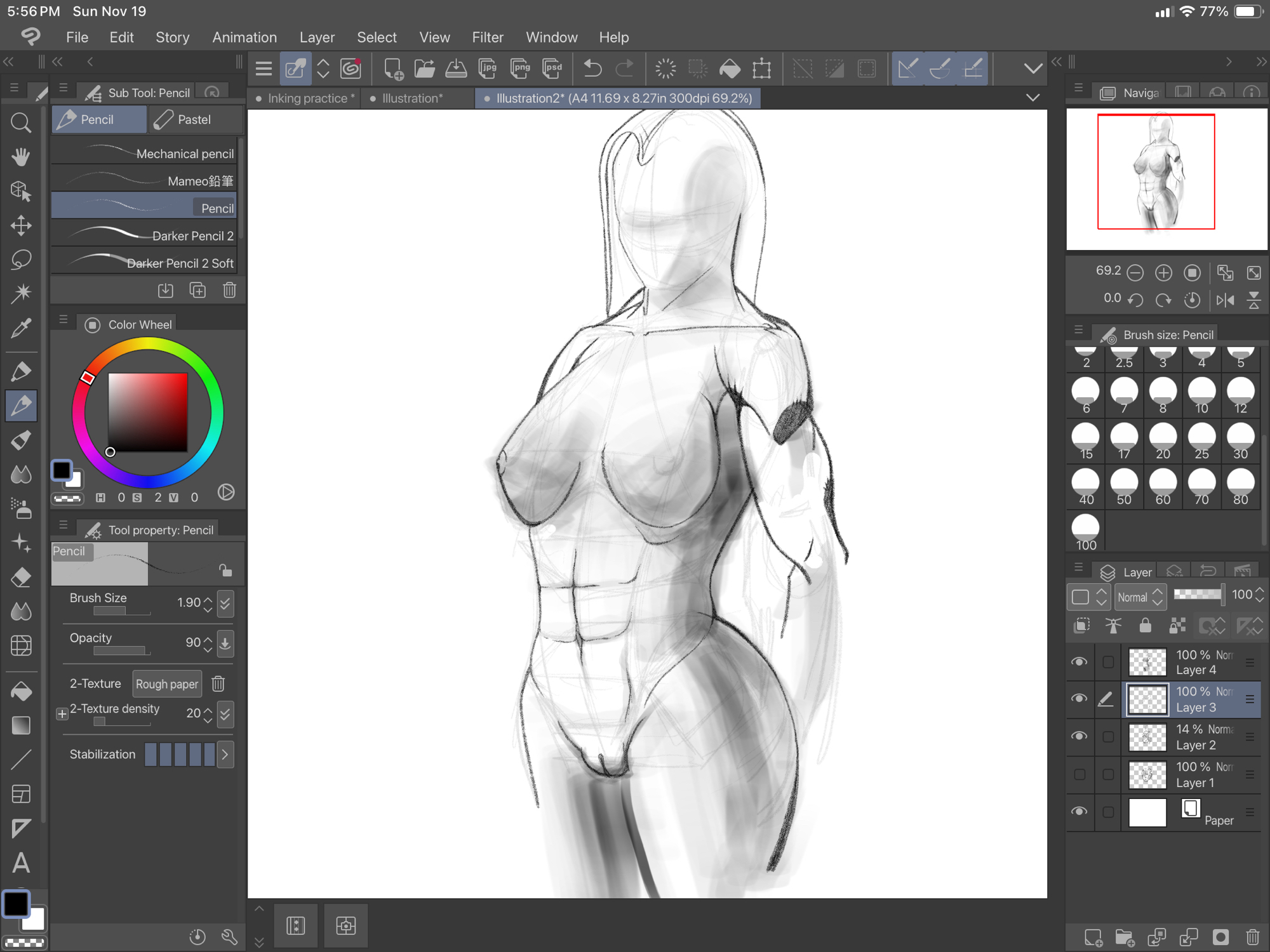This screenshot has height=952, width=1270.
Task: Select the Magnifier zoom tool
Action: (x=21, y=122)
